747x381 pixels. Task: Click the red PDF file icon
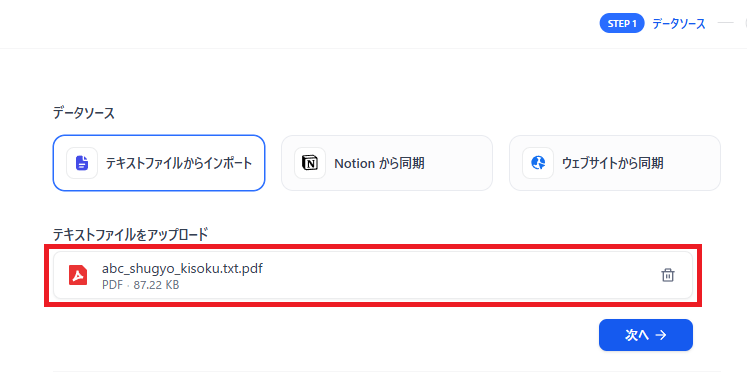click(78, 275)
